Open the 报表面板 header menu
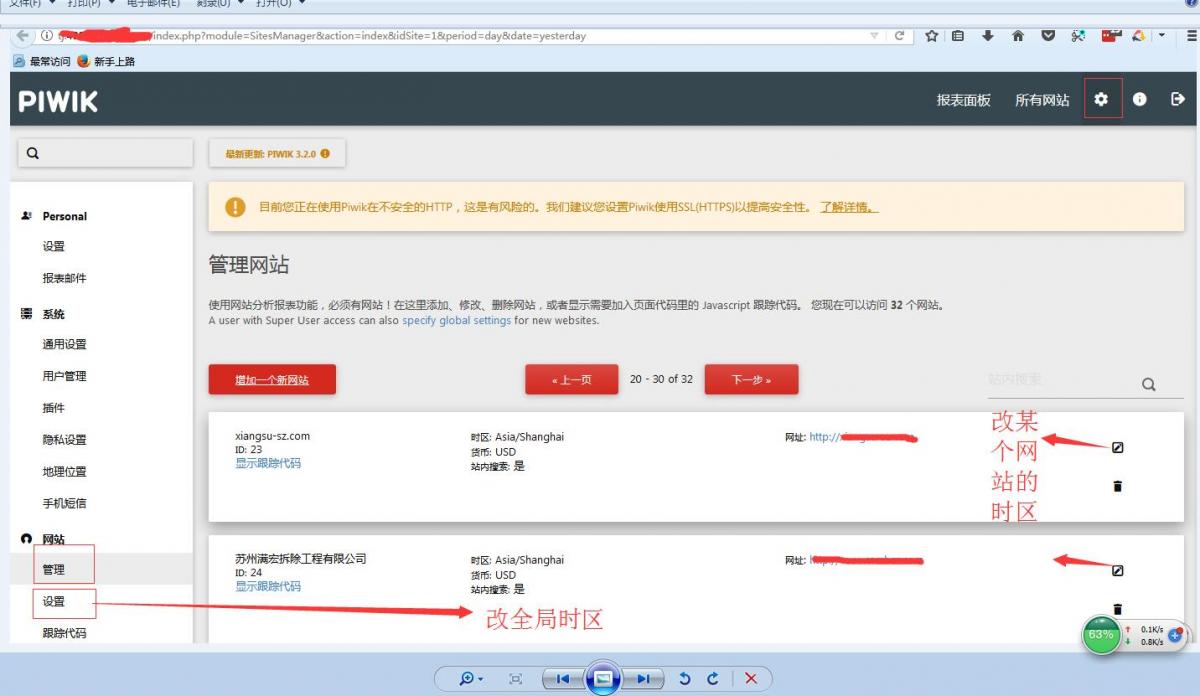The image size is (1200, 696). pos(963,100)
